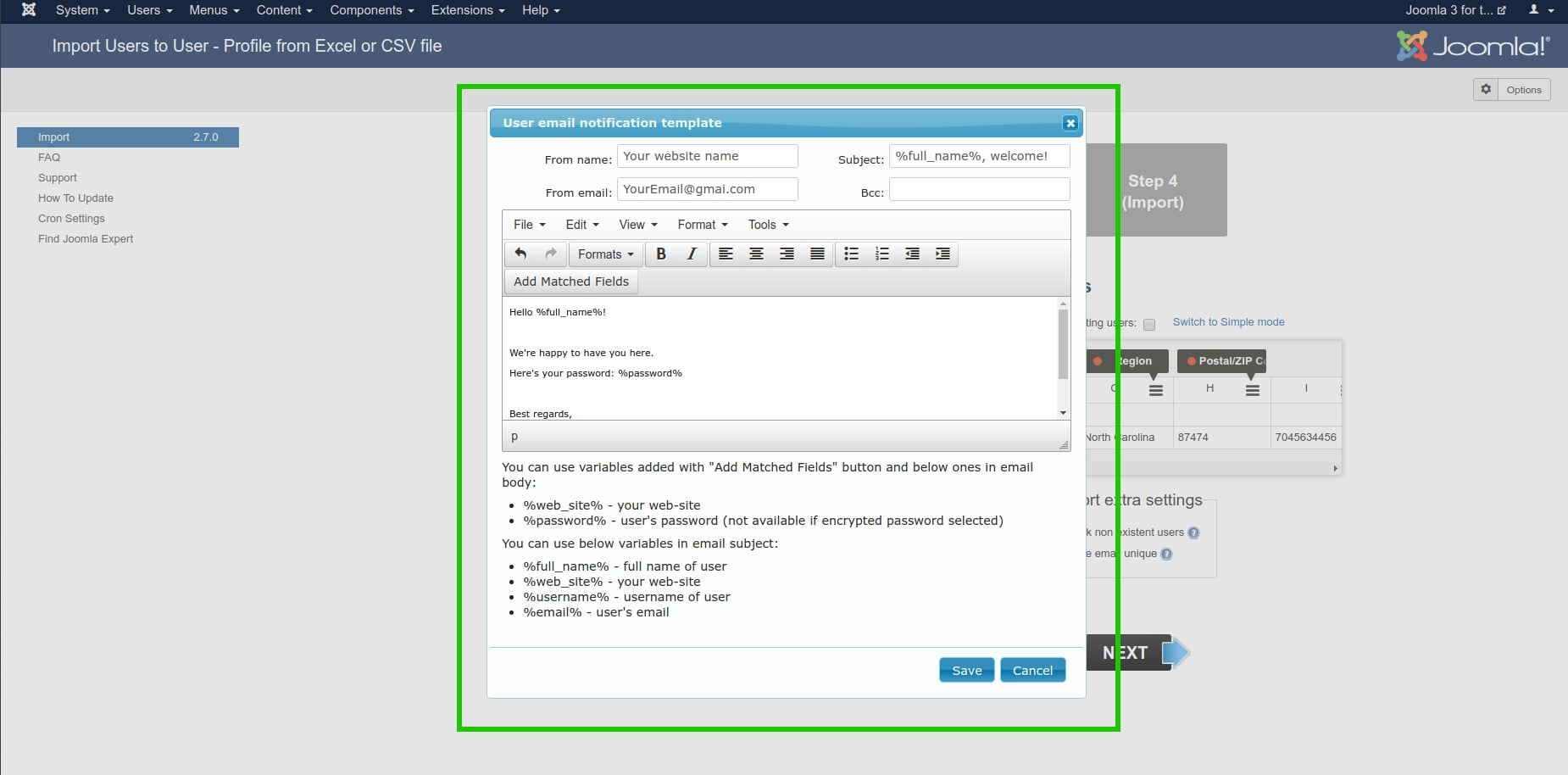Screen dimensions: 1568x775
Task: Open the Formats dropdown in editor
Action: pyautogui.click(x=605, y=254)
